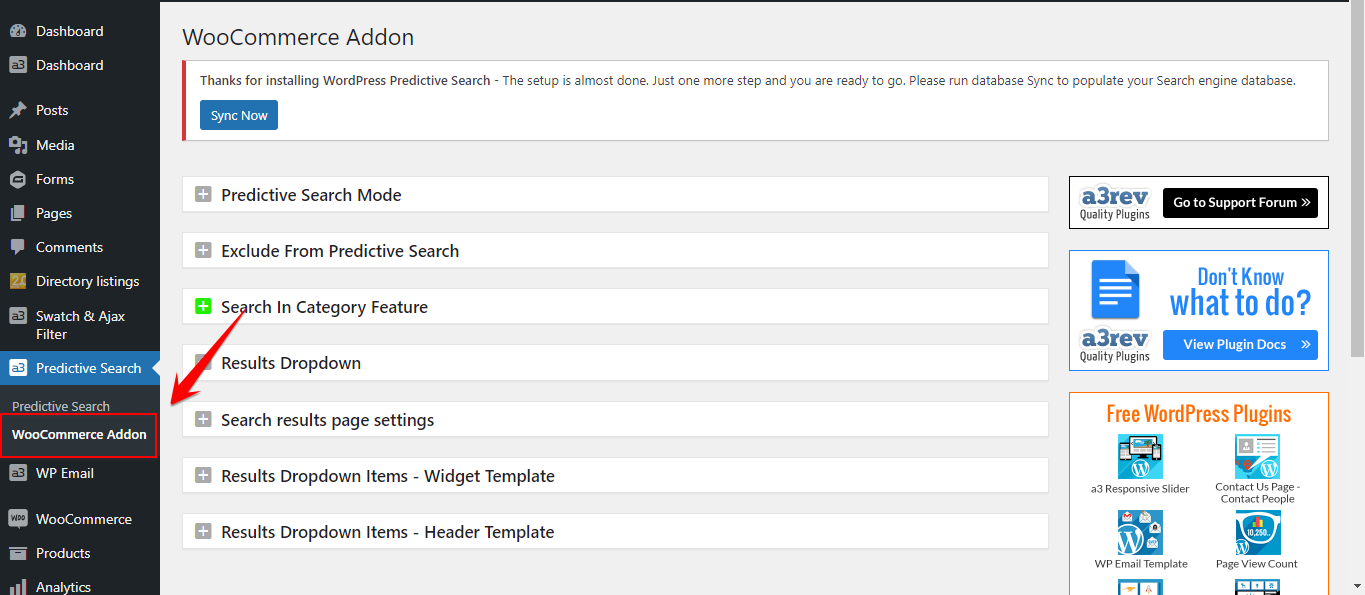Open the Analytics chart icon
Viewport: 1365px width, 595px height.
18,587
